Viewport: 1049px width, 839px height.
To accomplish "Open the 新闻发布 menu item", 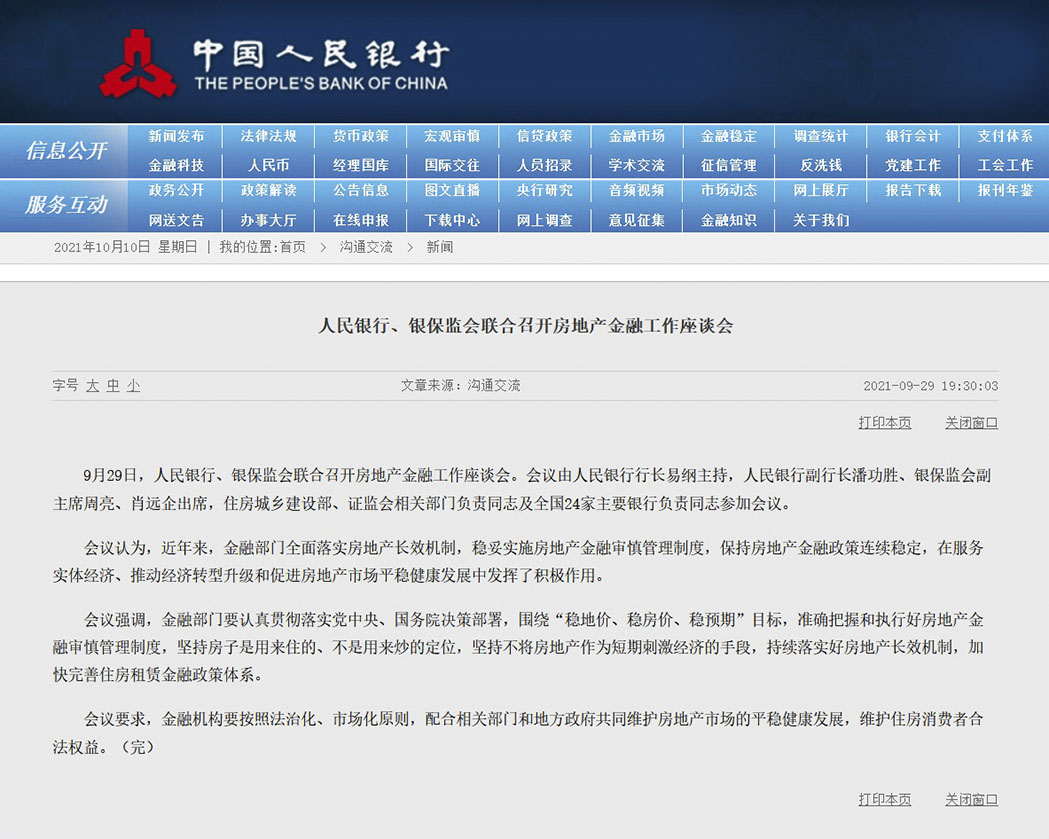I will 176,136.
